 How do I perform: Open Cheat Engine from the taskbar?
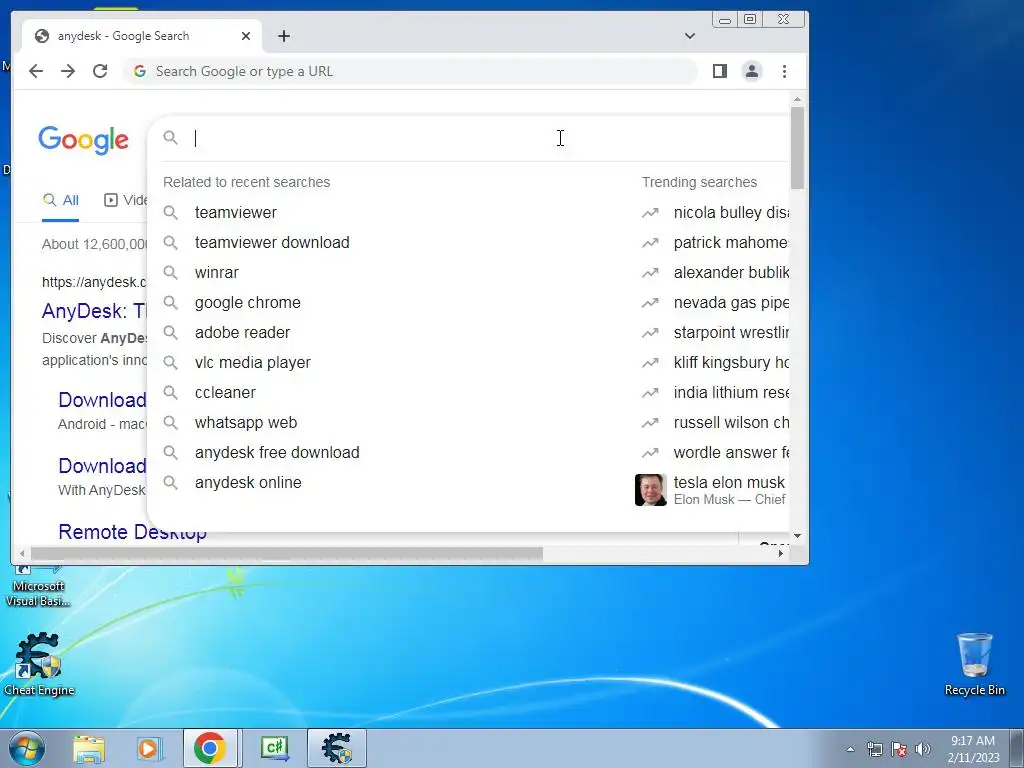[x=336, y=748]
